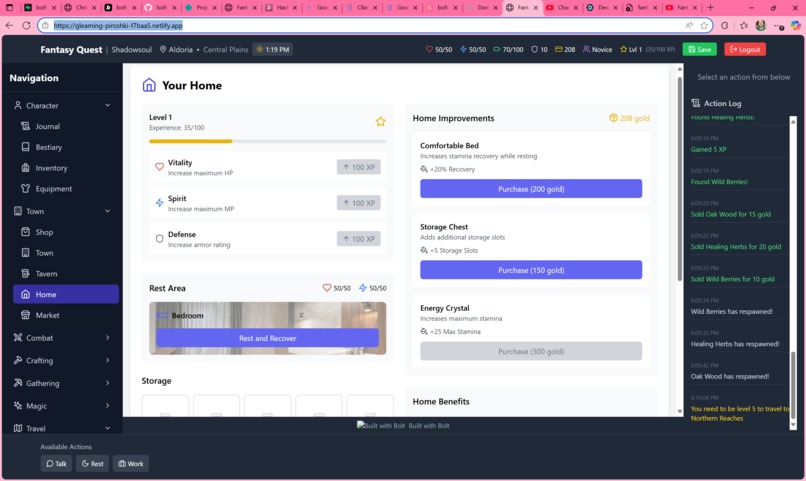This screenshot has height=481, width=806.
Task: Click the Work action button
Action: pos(131,464)
